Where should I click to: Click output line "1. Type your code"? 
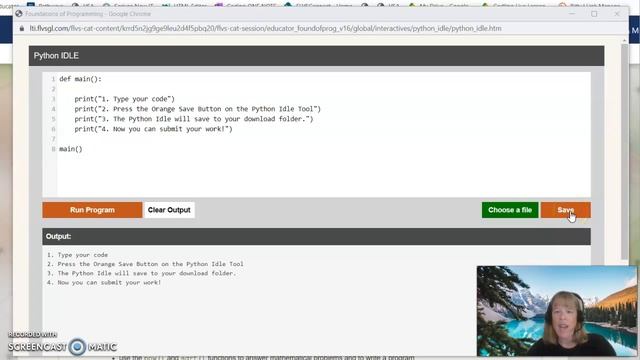pos(78,255)
